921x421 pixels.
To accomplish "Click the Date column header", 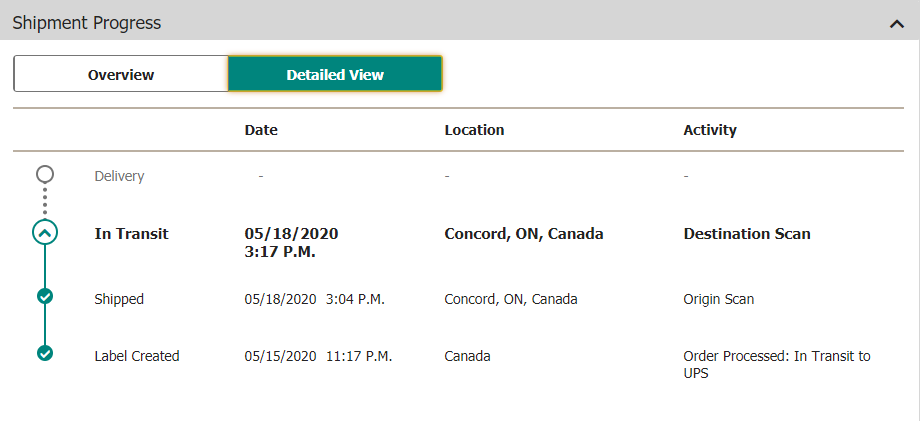I will pyautogui.click(x=261, y=130).
